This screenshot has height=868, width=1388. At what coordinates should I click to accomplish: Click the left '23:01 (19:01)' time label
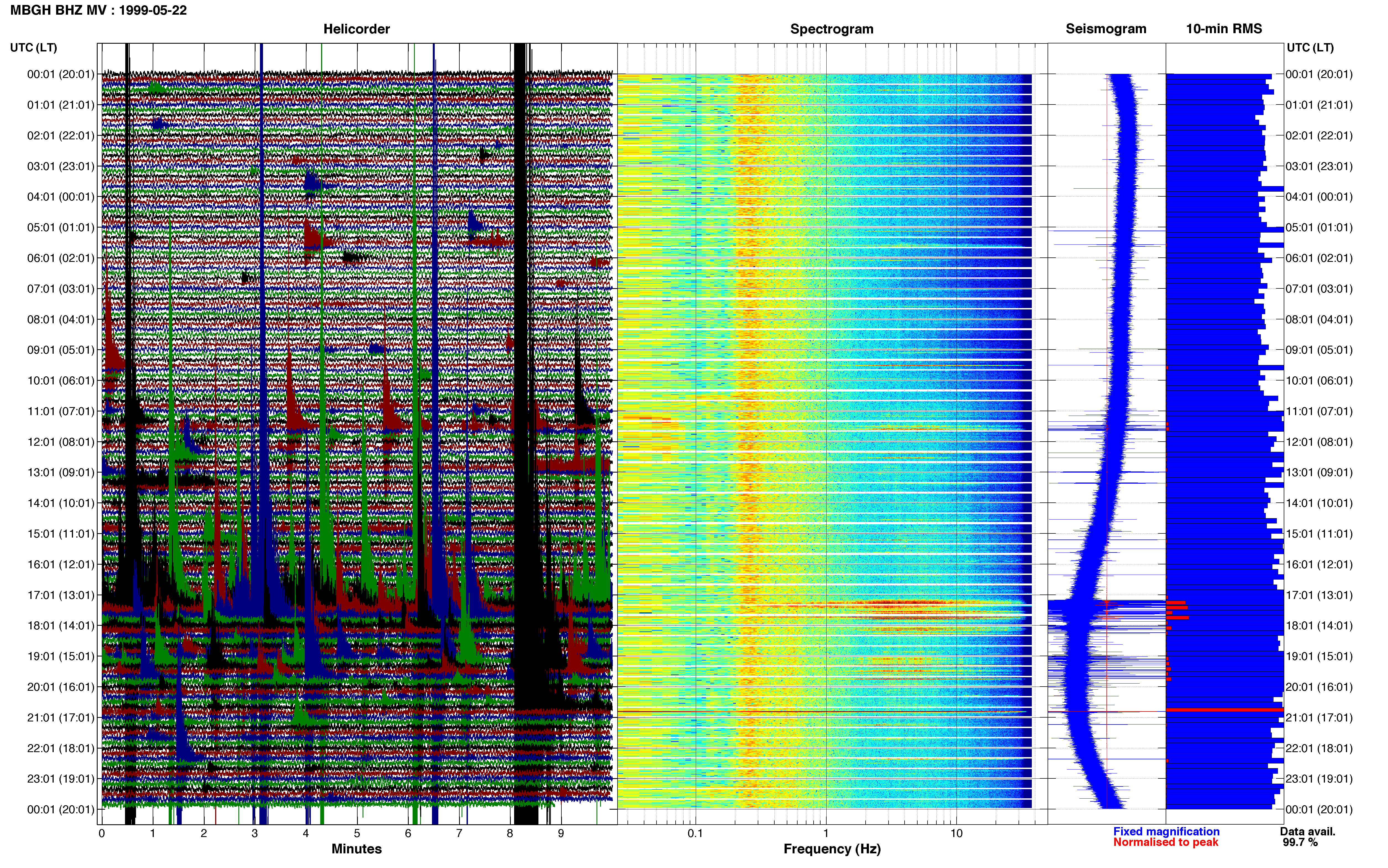coord(61,779)
